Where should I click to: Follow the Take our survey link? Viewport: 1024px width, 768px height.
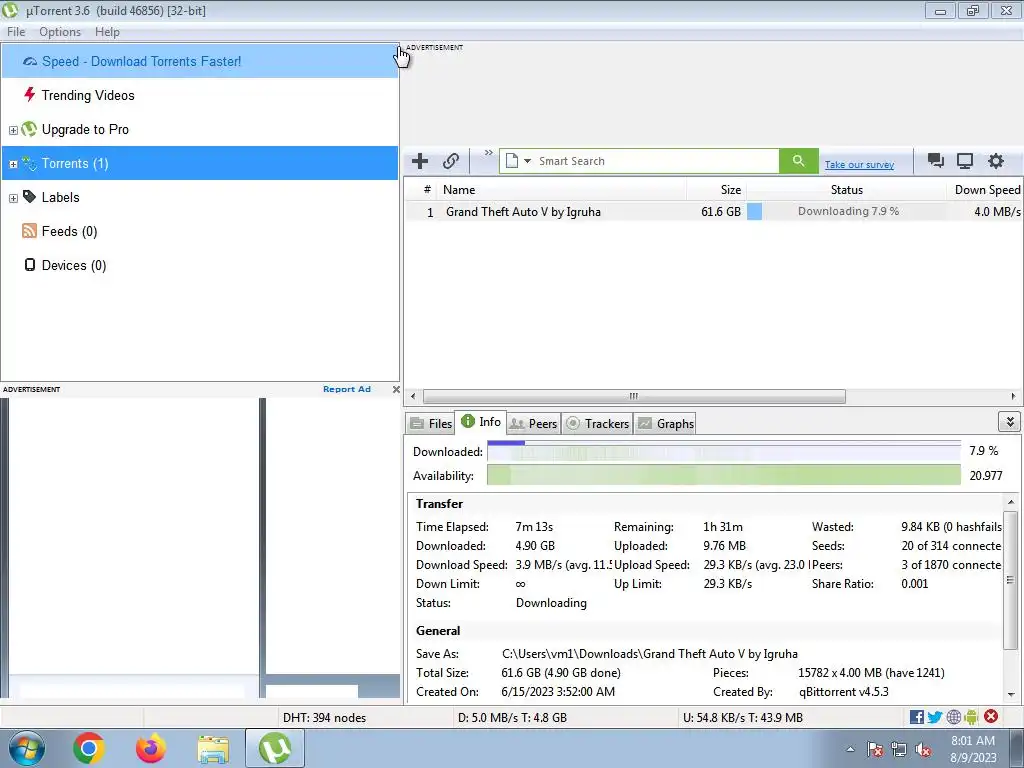tap(859, 165)
